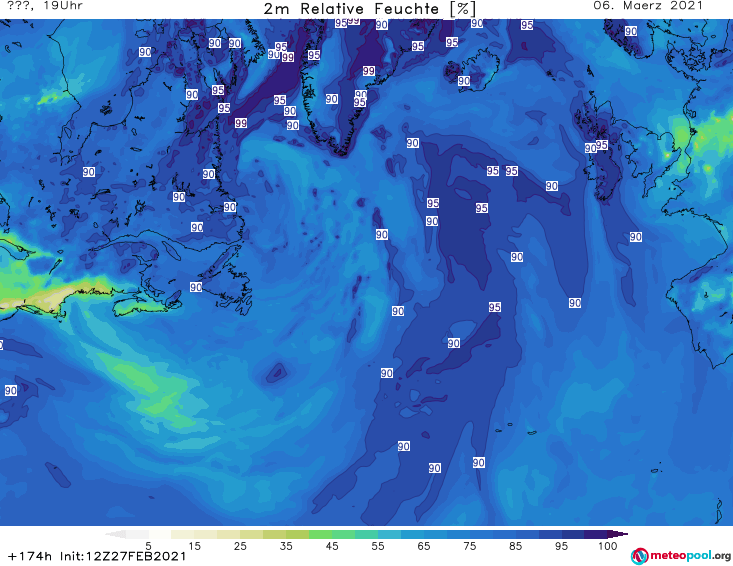This screenshot has height=566, width=733.
Task: Click the forecast offset text "+174h"
Action: tap(30, 556)
